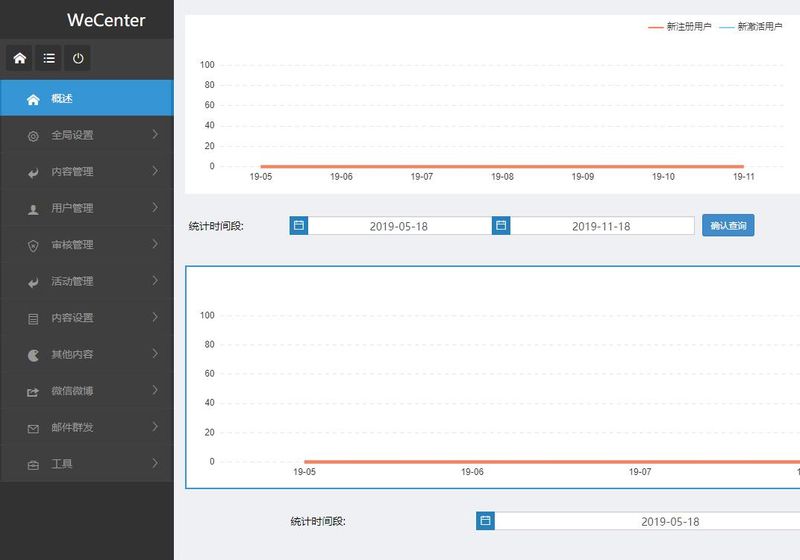Viewport: 800px width, 560px height.
Task: Click the user icon beside 用户管理
Action: [x=33, y=209]
